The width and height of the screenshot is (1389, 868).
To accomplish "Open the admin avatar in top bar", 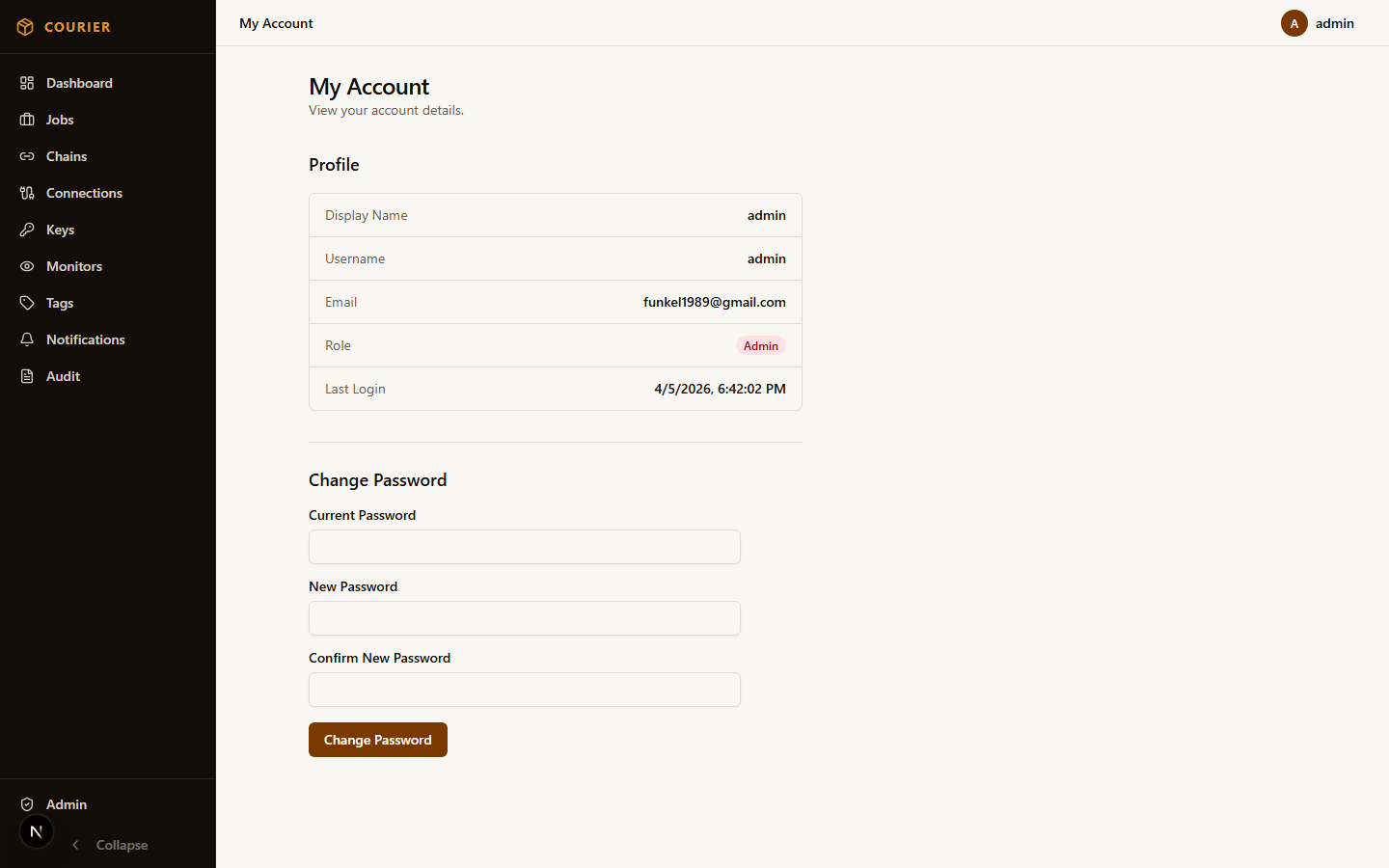I will (1294, 23).
